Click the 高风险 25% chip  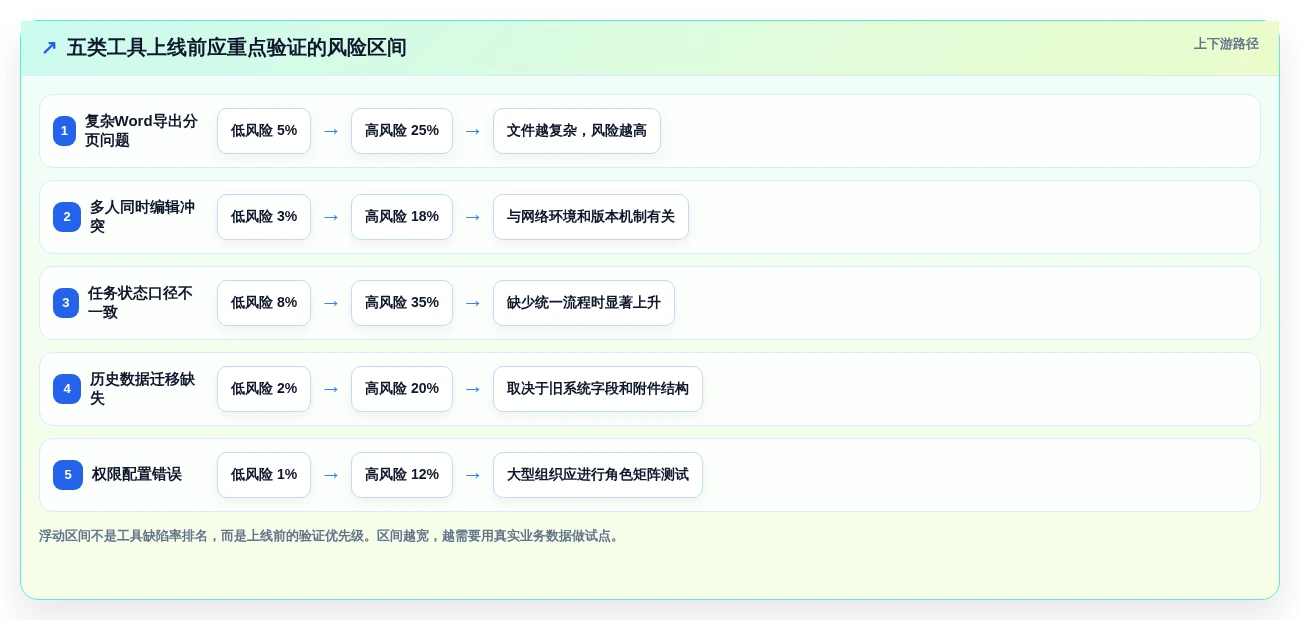pos(402,131)
